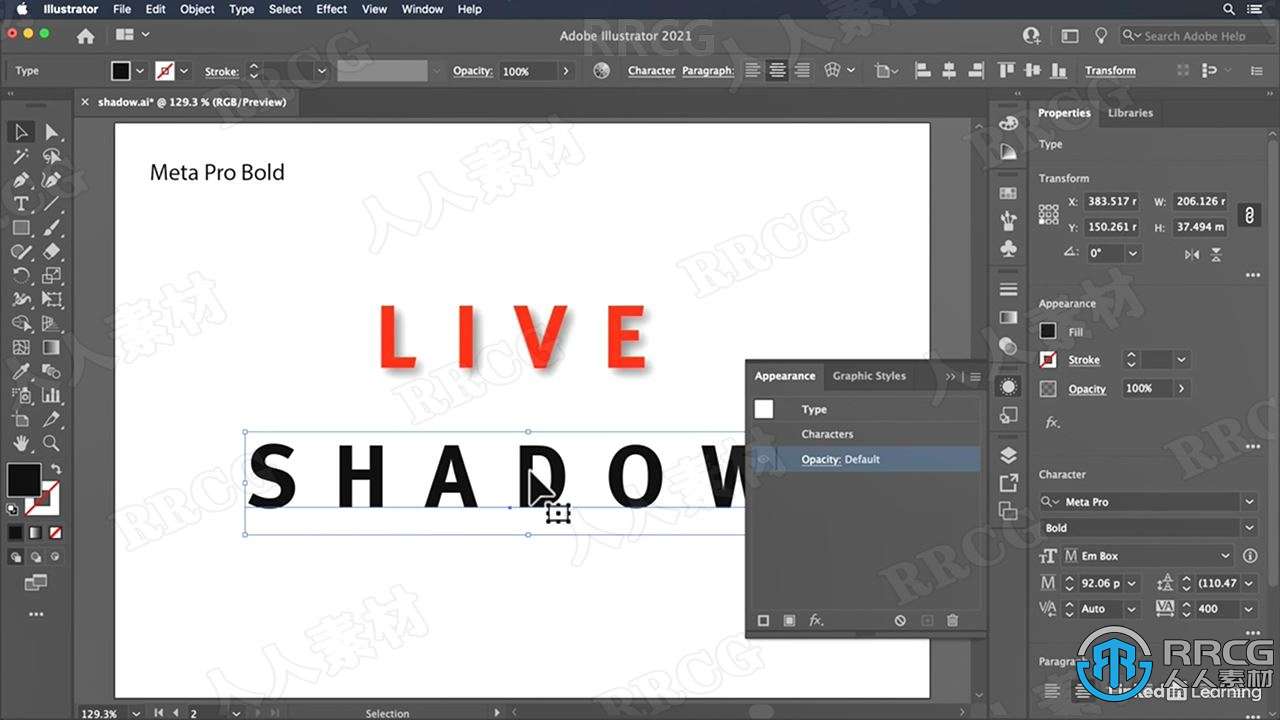This screenshot has height=720, width=1280.
Task: Select the Zoom tool
Action: [x=52, y=444]
